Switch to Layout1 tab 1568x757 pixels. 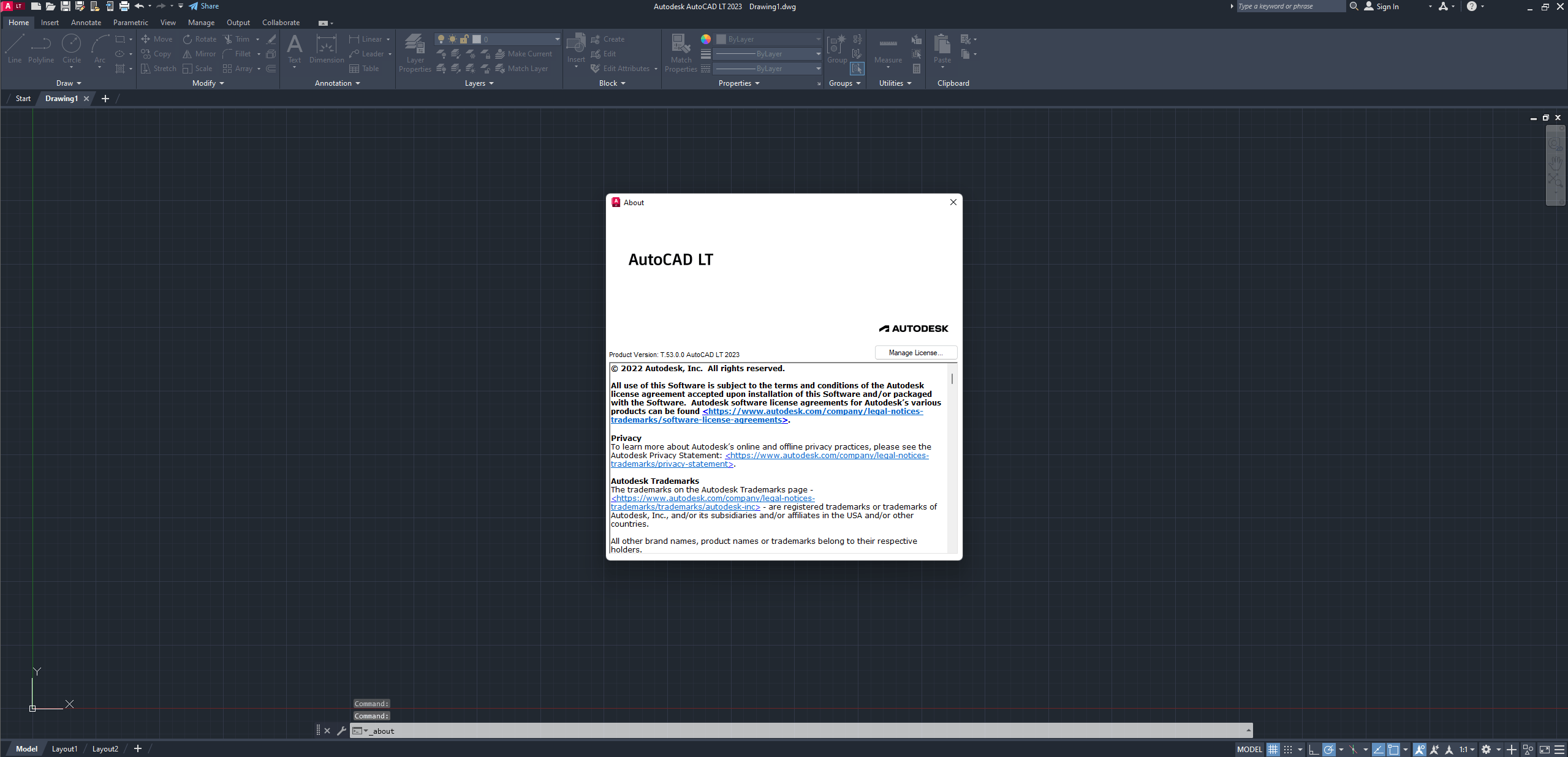tap(64, 748)
